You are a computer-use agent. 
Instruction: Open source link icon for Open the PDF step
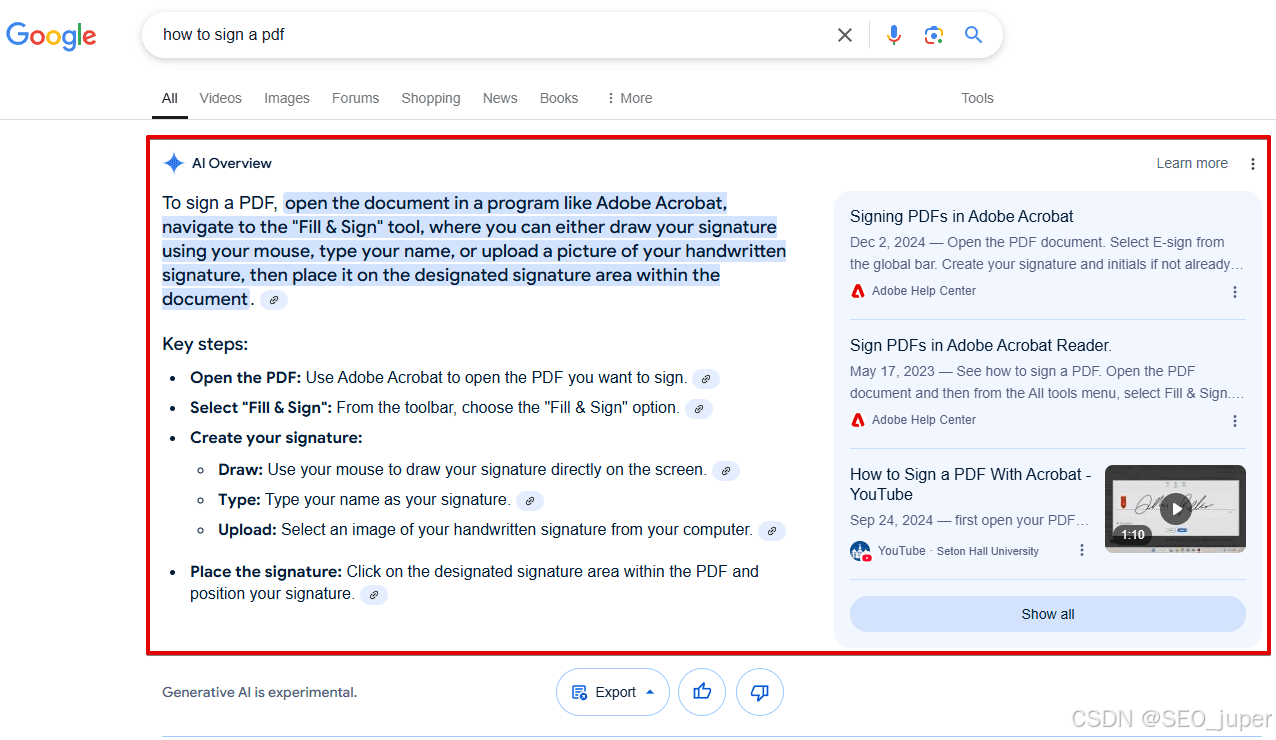[706, 379]
